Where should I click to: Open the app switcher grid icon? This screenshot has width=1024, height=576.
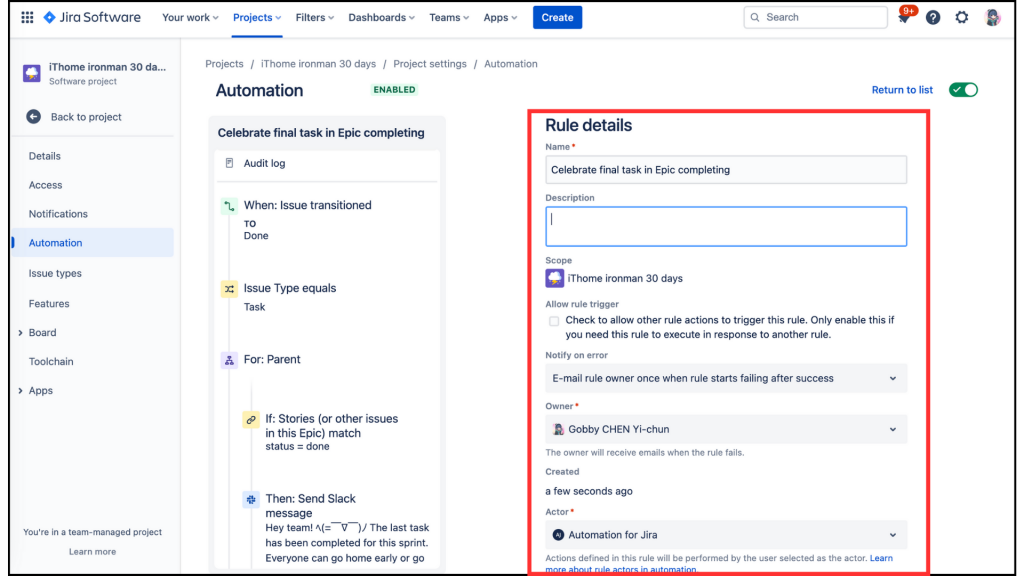[x=27, y=18]
